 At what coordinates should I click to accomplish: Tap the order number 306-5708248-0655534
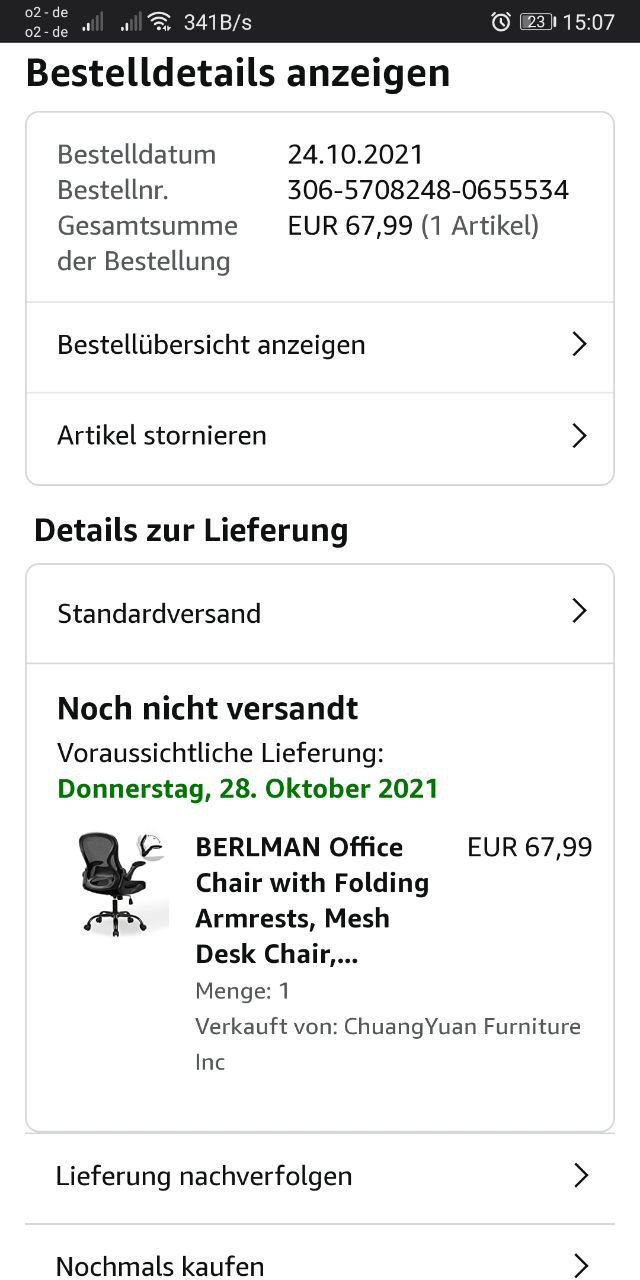428,190
